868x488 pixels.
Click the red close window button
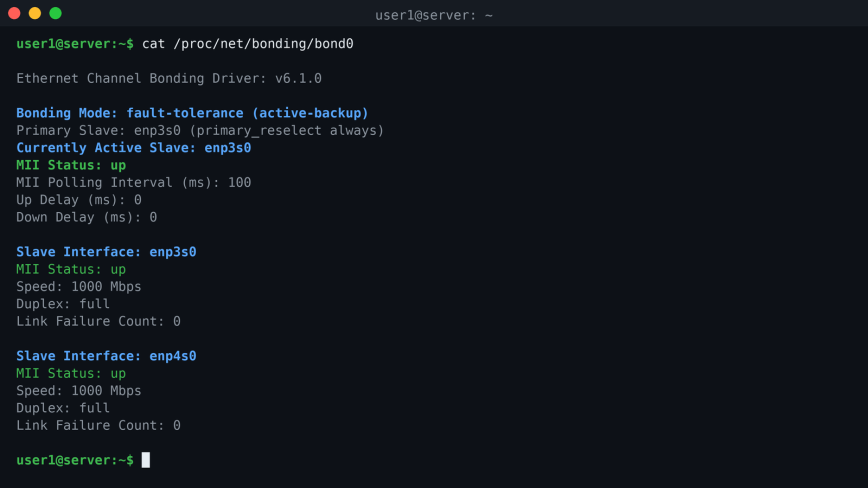tap(14, 13)
